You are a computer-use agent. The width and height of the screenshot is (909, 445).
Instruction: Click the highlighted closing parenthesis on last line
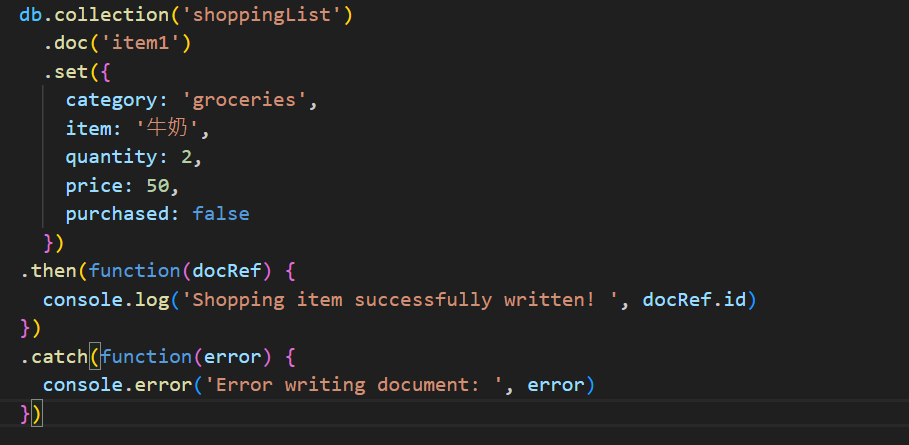click(x=37, y=414)
